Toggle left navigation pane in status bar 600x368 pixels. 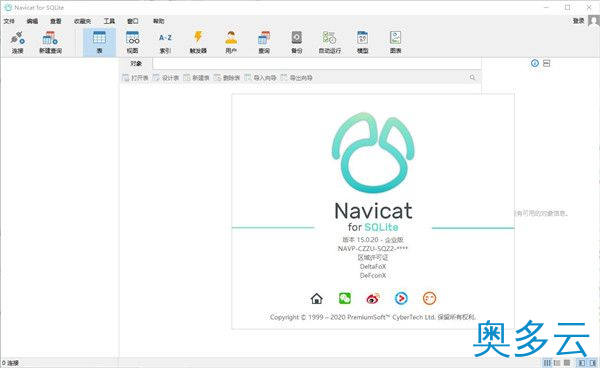pos(582,362)
